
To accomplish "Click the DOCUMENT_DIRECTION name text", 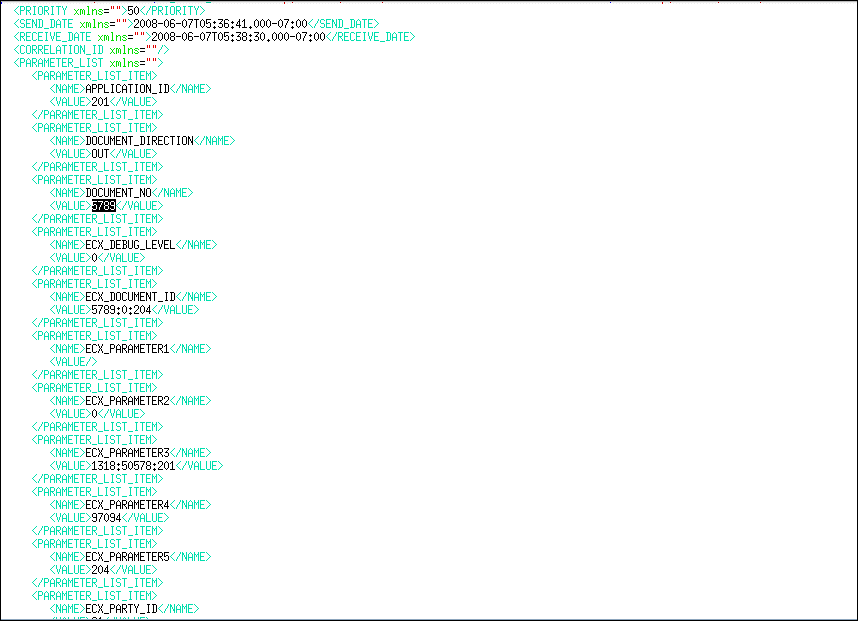I will point(140,141).
